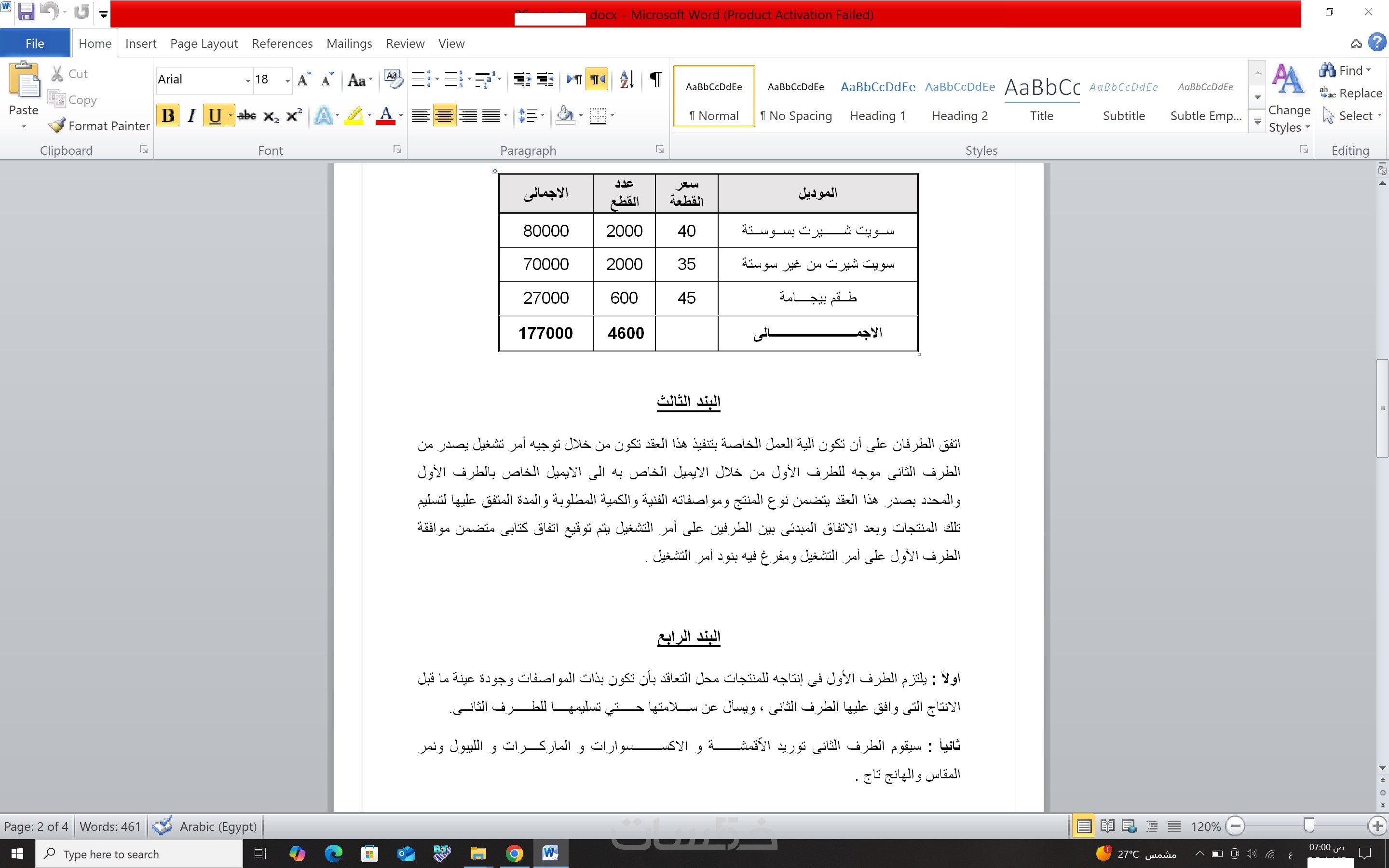This screenshot has height=868, width=1389.
Task: Click the Clear Formatting icon
Action: [393, 79]
